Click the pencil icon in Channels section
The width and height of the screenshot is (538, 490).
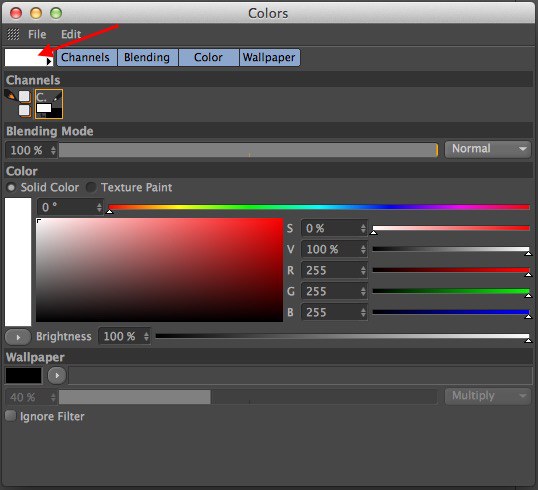tap(10, 95)
